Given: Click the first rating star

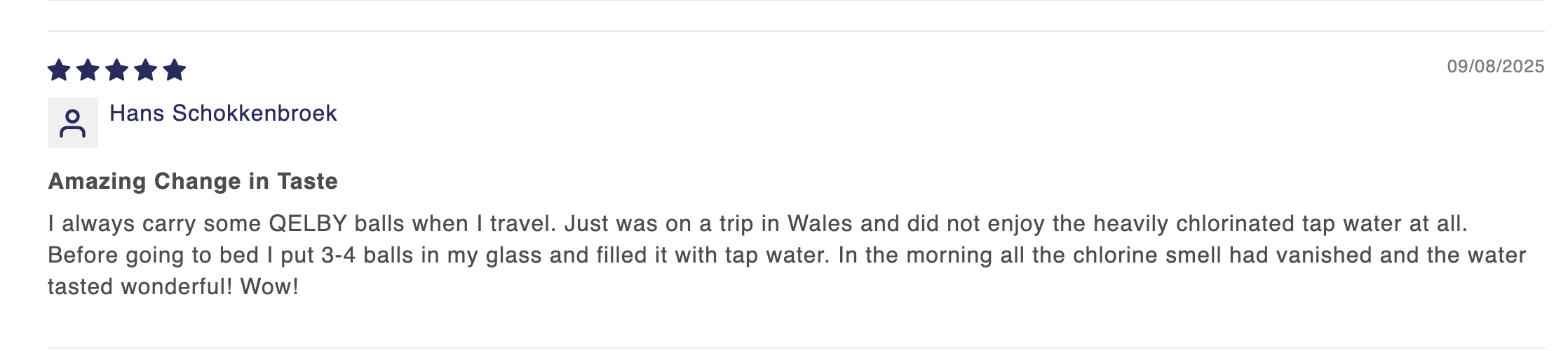Looking at the screenshot, I should (x=59, y=70).
